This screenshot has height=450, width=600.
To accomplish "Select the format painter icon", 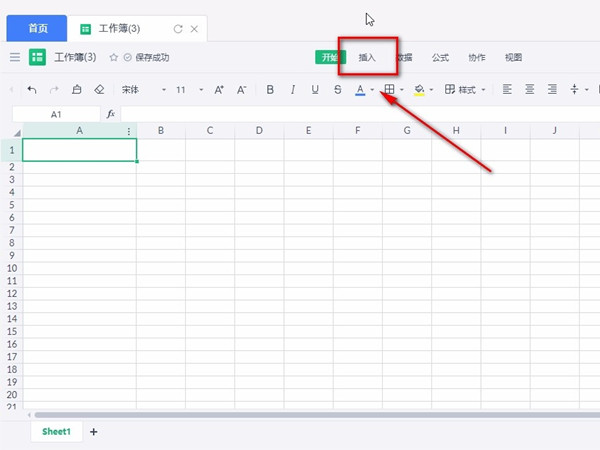I will coord(77,90).
